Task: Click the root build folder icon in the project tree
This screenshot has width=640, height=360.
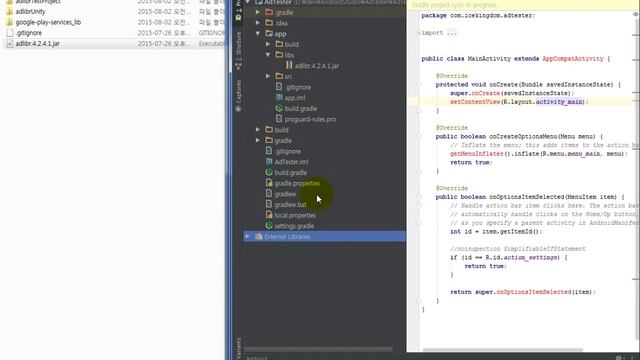Action: point(269,129)
